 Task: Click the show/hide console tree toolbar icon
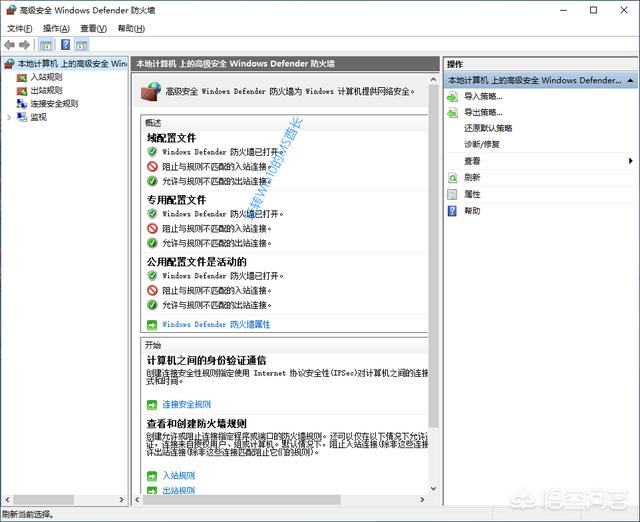coord(47,45)
